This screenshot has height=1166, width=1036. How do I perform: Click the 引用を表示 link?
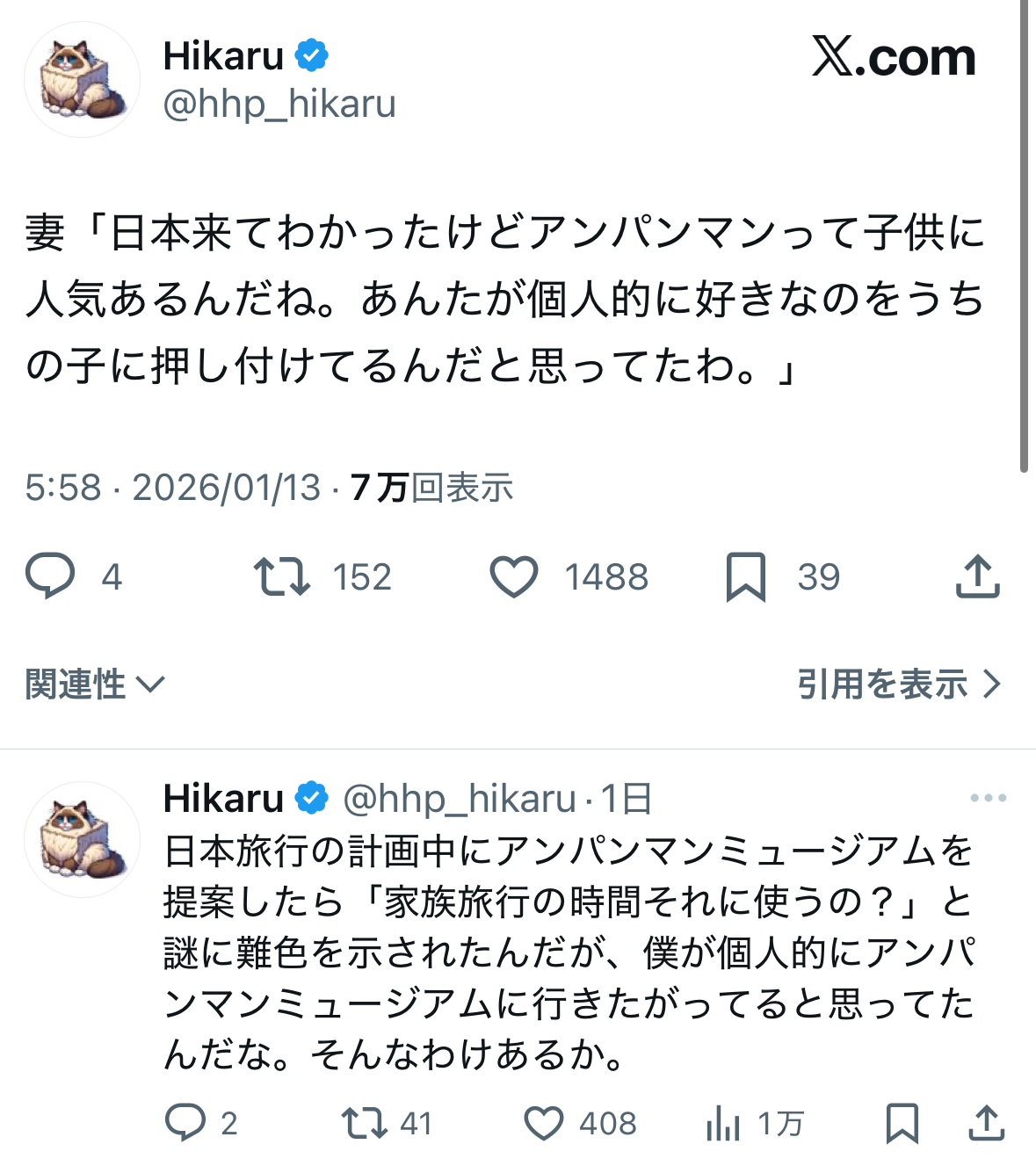(x=898, y=684)
